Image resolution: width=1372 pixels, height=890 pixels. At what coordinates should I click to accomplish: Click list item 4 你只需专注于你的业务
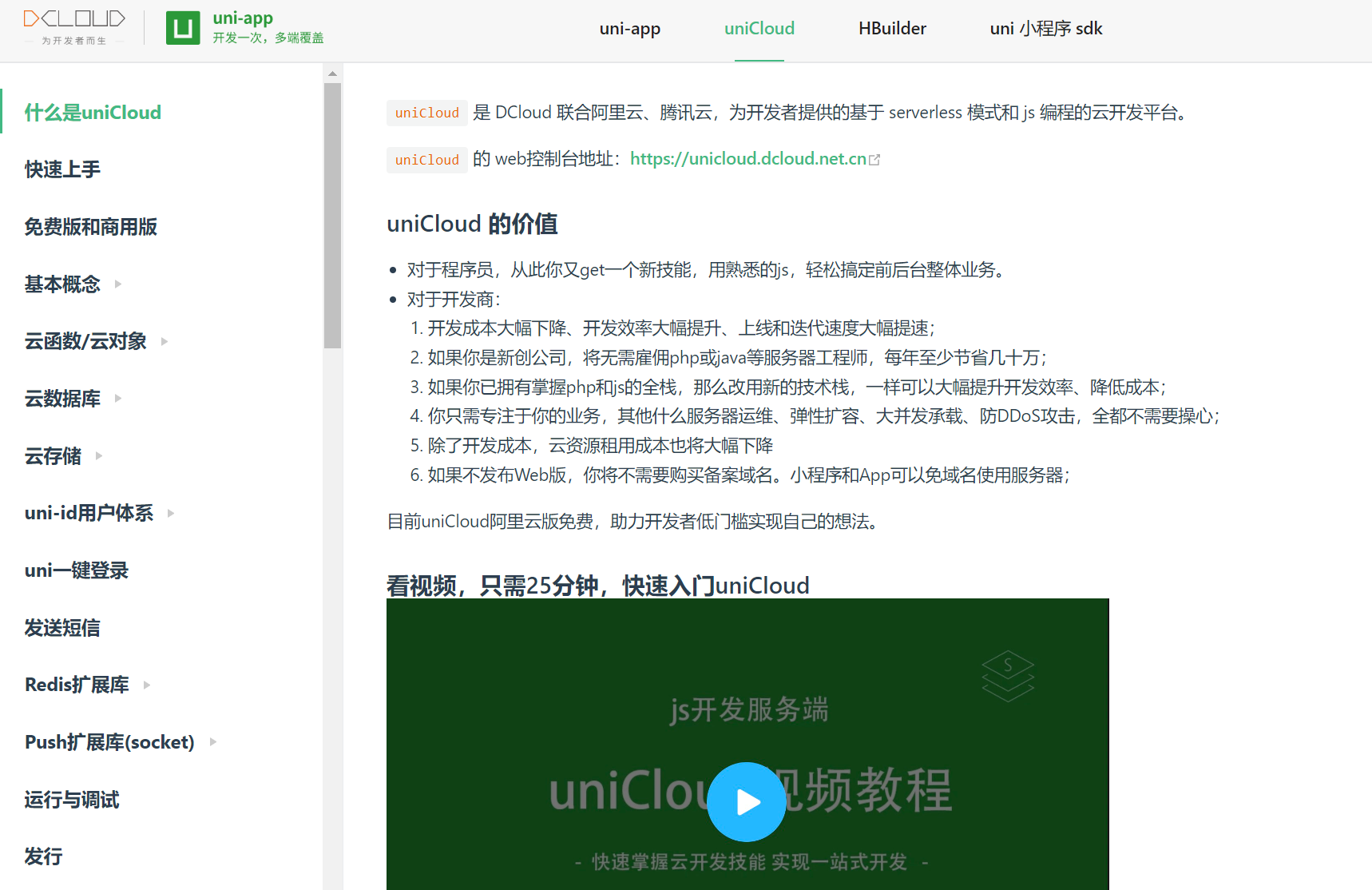click(x=823, y=416)
